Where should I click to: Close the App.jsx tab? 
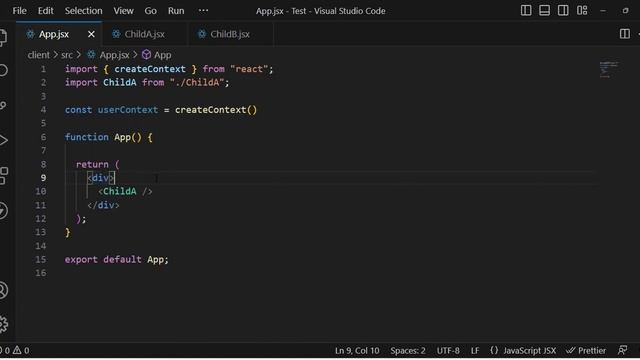pyautogui.click(x=91, y=34)
